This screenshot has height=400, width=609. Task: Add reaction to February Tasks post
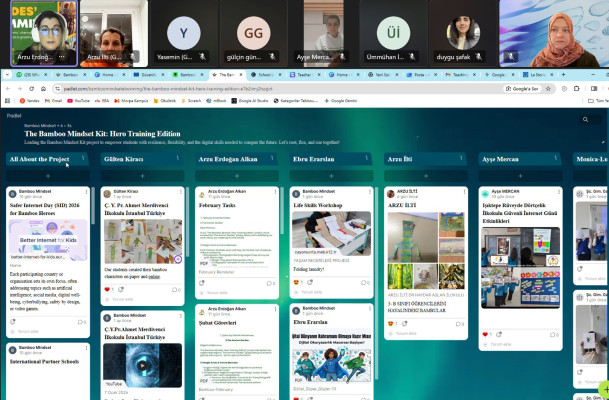coord(202,283)
